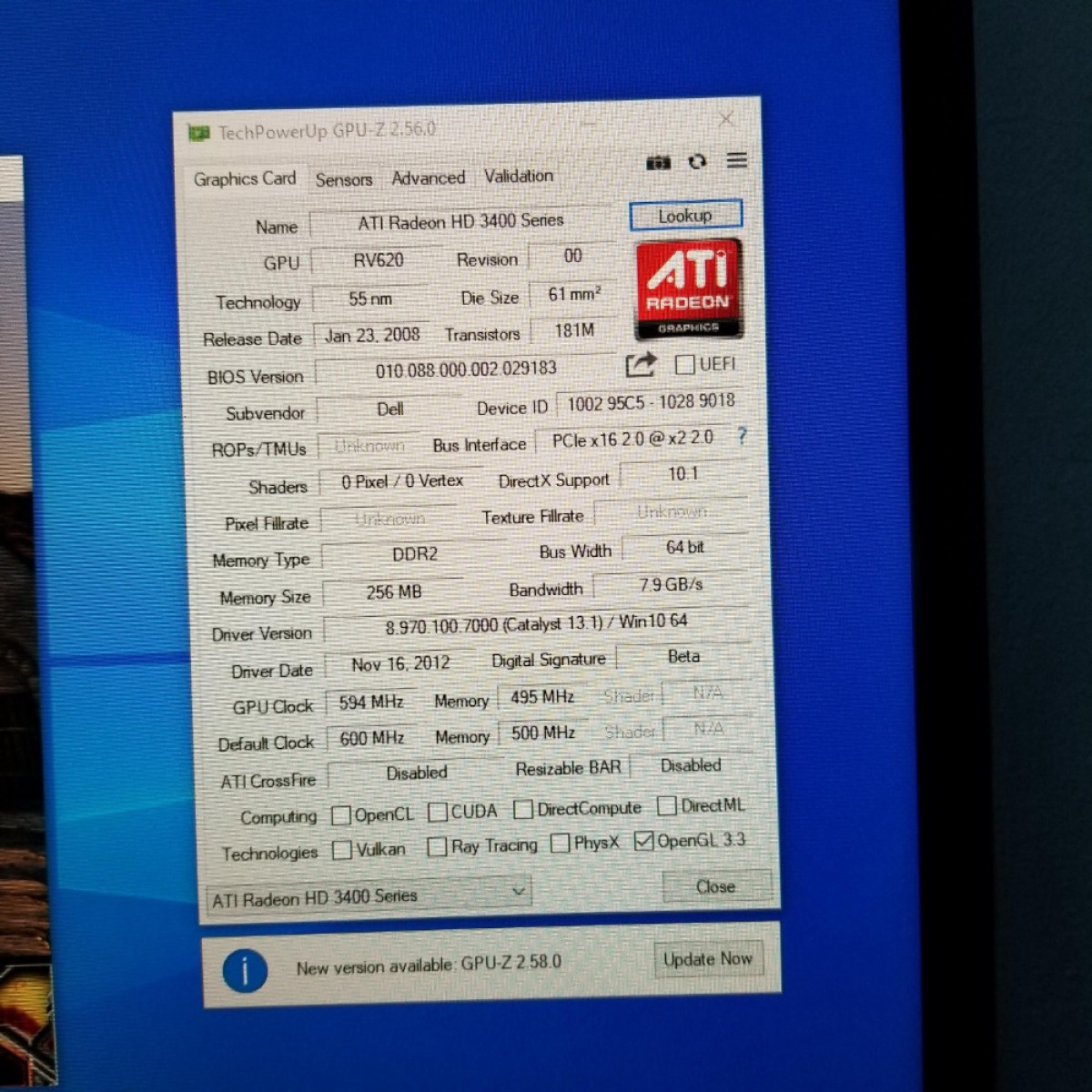
Task: Toggle the UEFI checkbox
Action: coord(685,365)
